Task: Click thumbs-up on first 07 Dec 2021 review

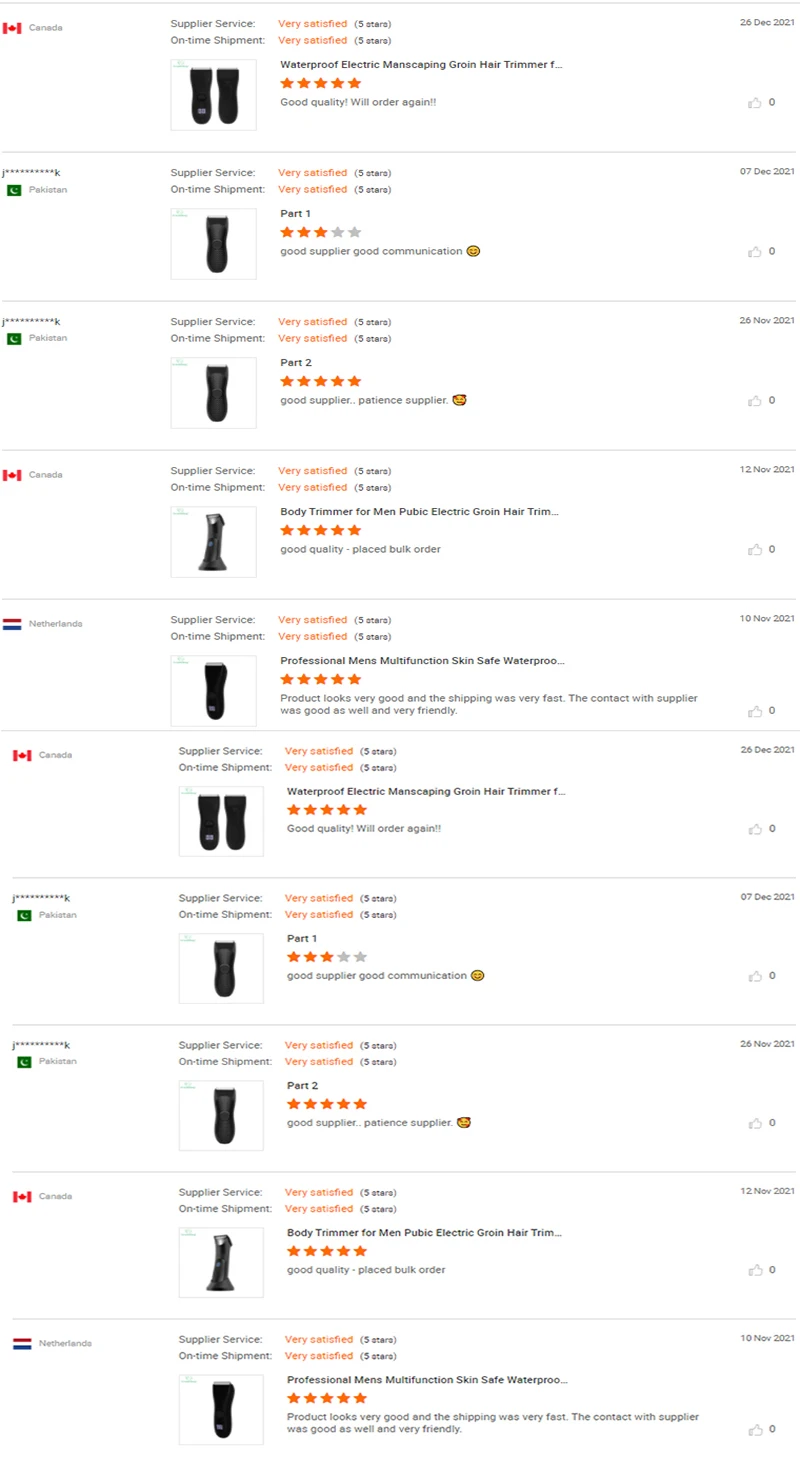Action: click(x=755, y=252)
